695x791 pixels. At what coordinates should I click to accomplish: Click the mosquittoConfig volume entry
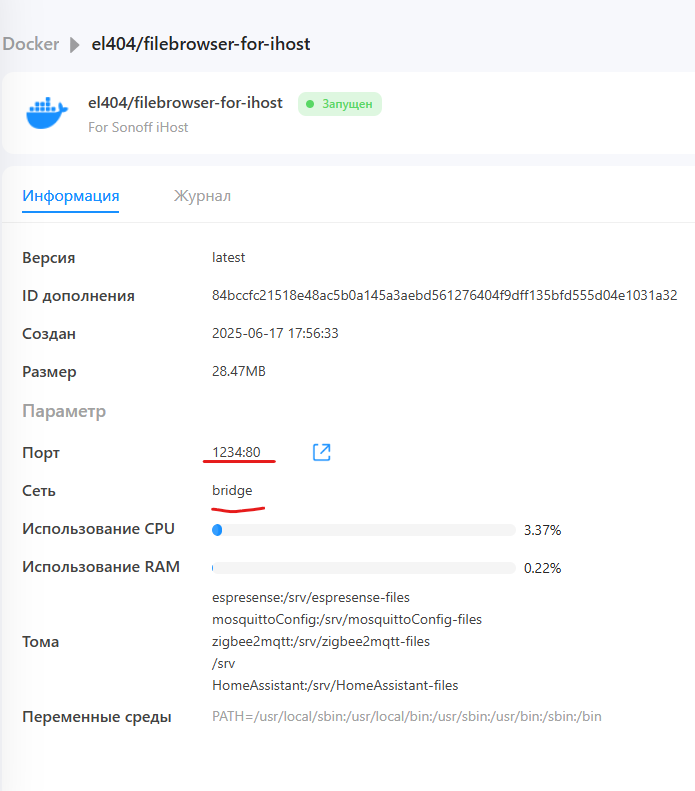click(x=347, y=619)
